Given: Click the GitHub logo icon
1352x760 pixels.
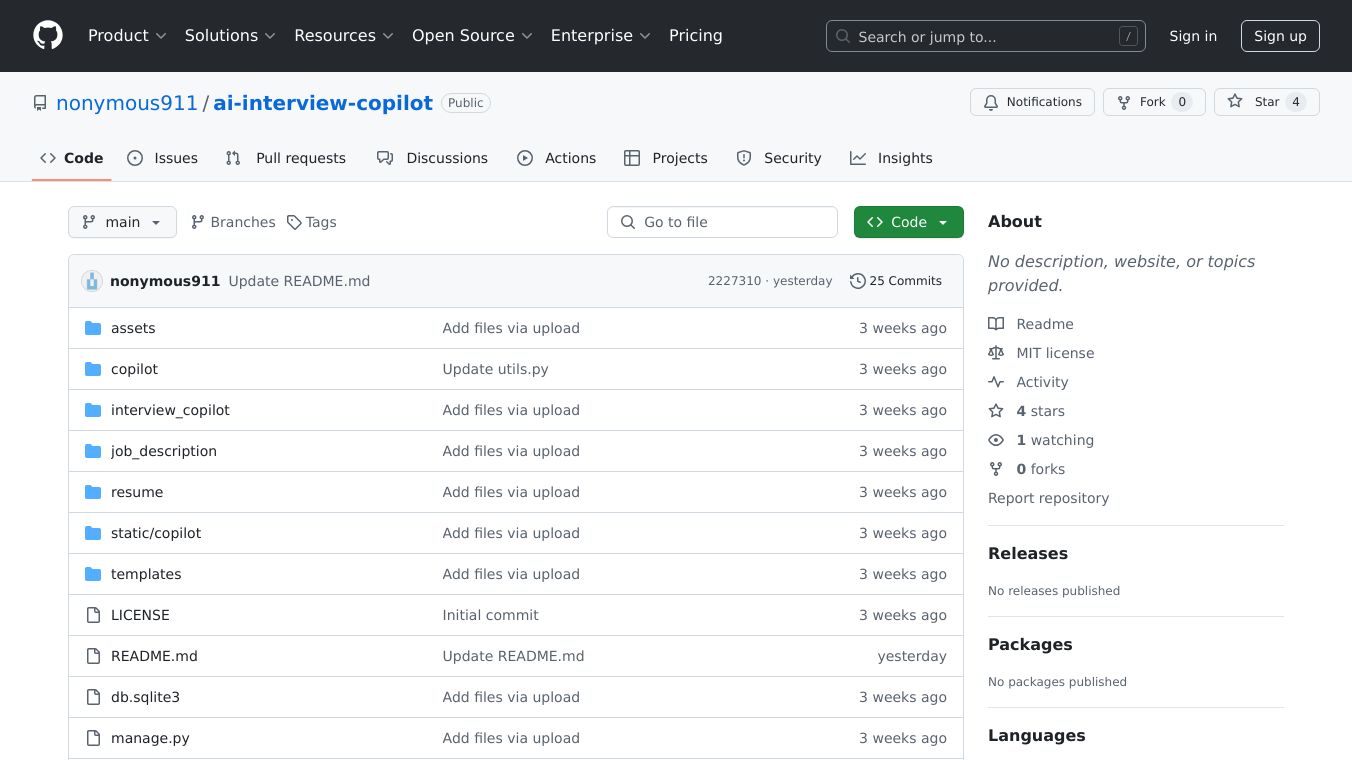Looking at the screenshot, I should click(48, 36).
